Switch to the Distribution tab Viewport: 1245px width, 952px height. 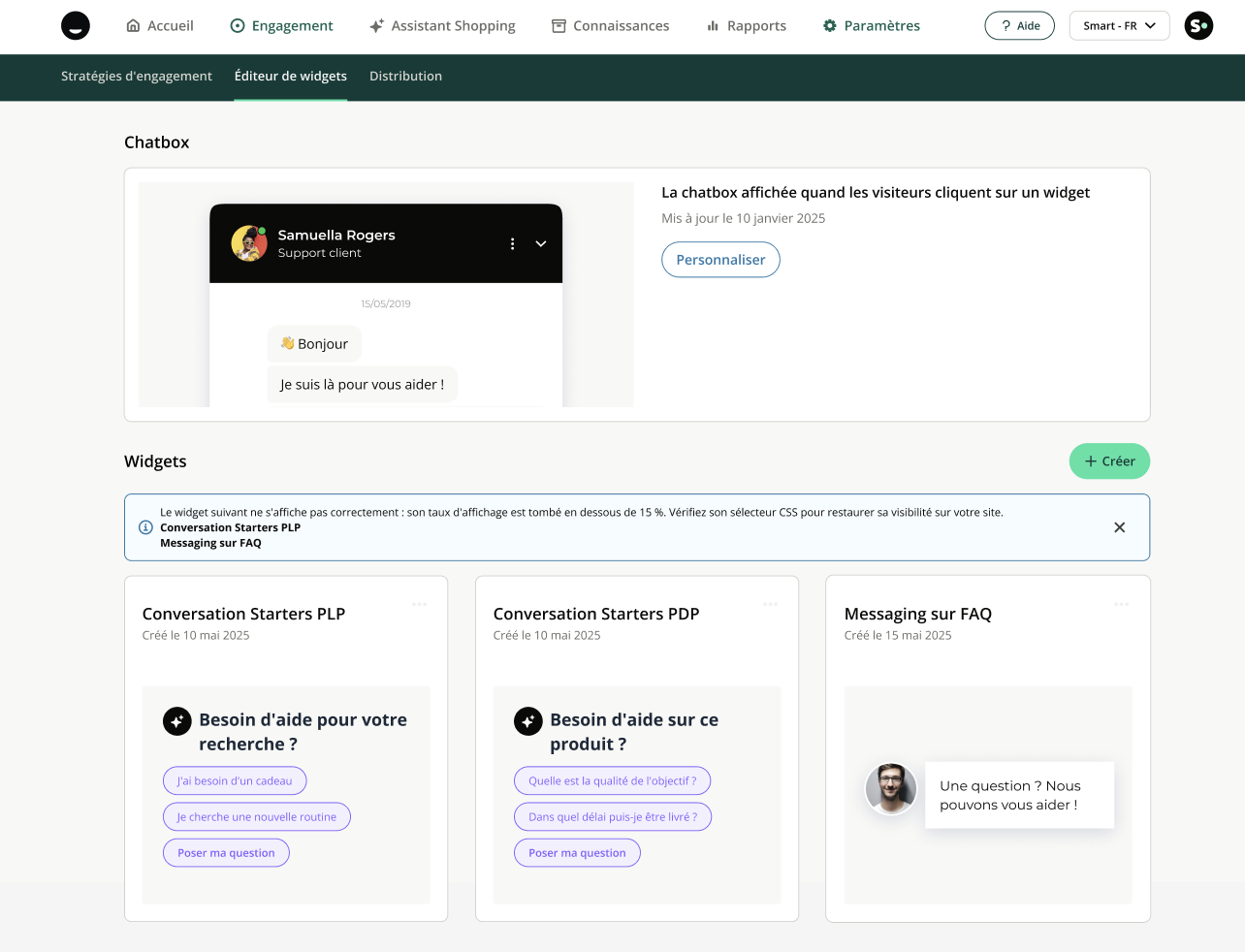click(x=405, y=77)
